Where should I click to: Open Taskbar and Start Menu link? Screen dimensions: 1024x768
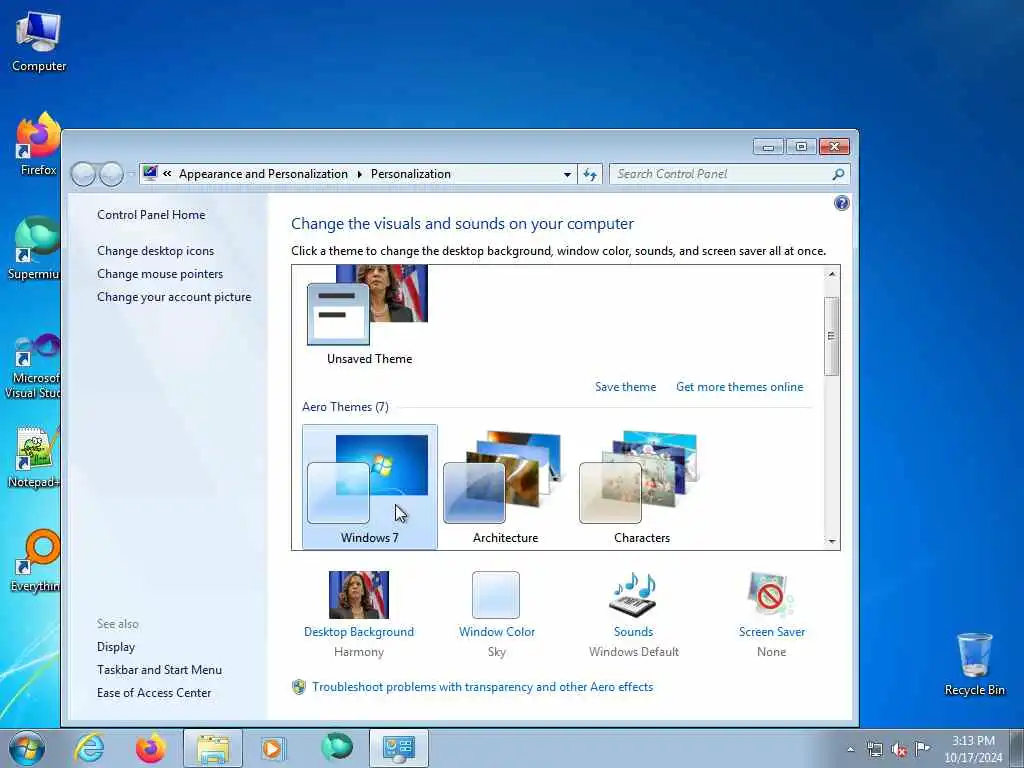pos(159,669)
